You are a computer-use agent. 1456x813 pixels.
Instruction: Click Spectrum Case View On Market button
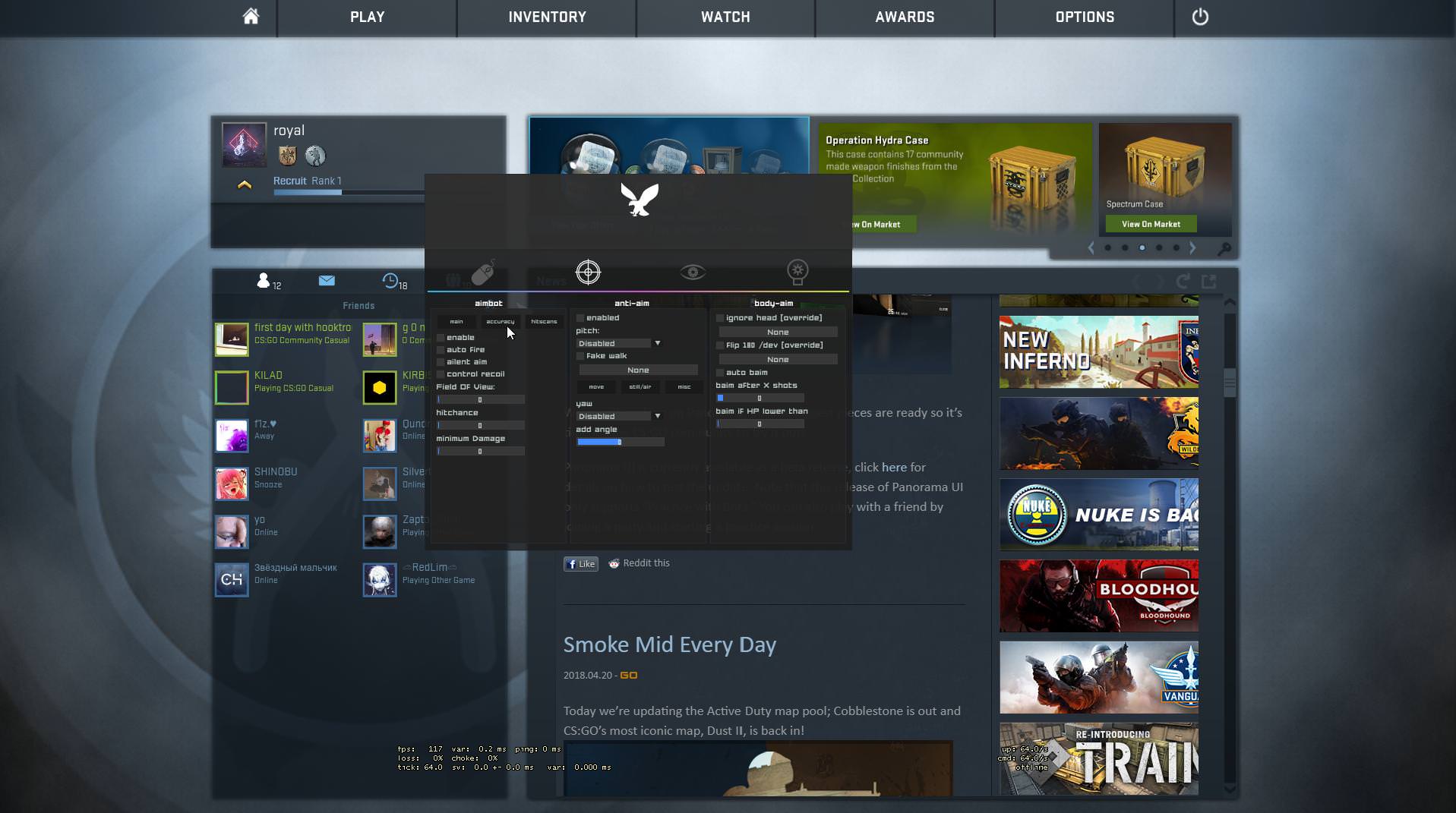[x=1151, y=224]
